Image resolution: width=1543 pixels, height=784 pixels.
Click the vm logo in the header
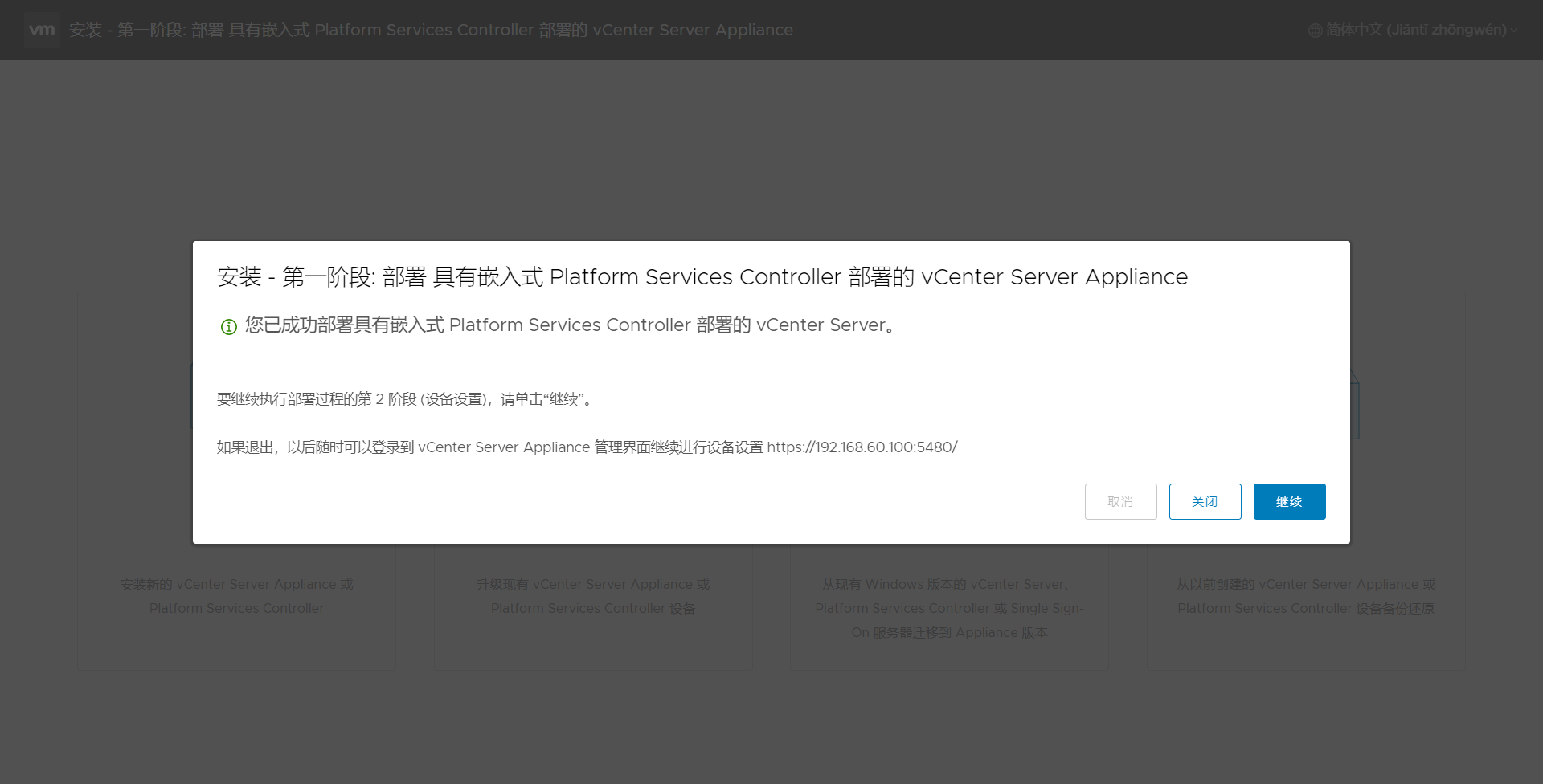point(42,30)
